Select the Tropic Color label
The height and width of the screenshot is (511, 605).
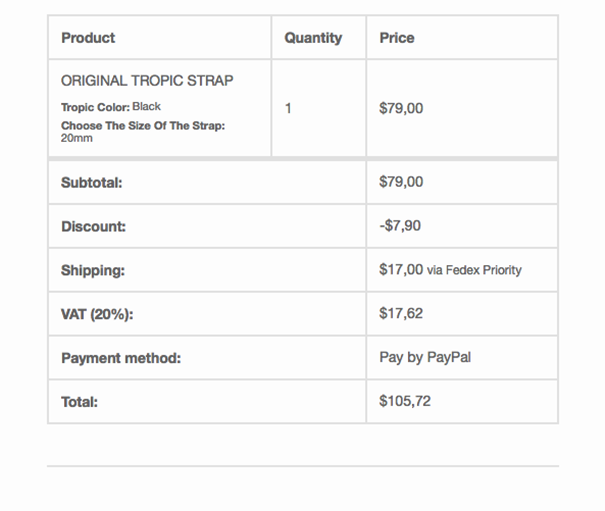pos(96,107)
